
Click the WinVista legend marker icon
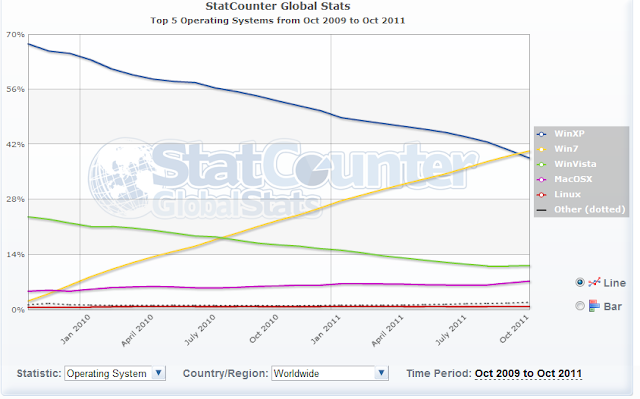542,164
